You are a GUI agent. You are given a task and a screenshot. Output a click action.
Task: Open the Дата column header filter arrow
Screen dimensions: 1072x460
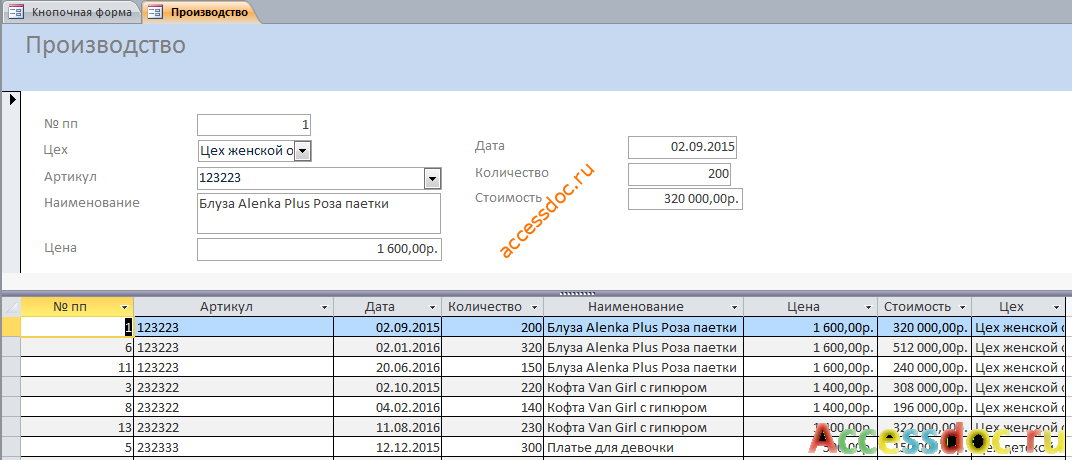coord(432,308)
